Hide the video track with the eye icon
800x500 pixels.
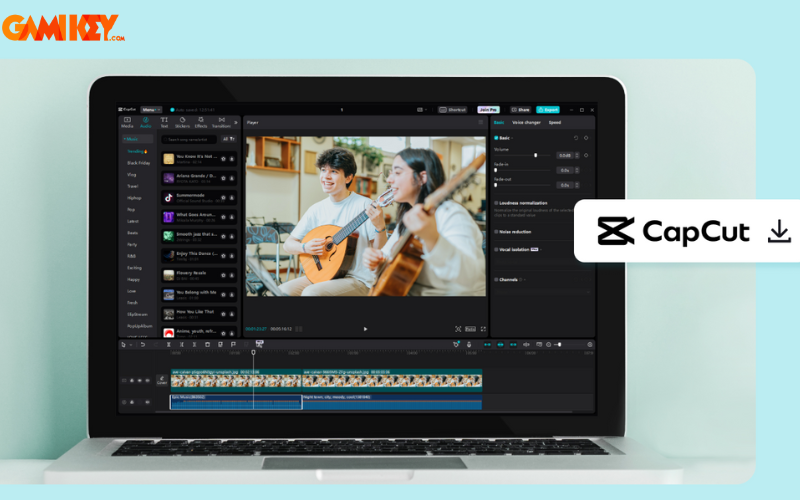click(x=140, y=381)
